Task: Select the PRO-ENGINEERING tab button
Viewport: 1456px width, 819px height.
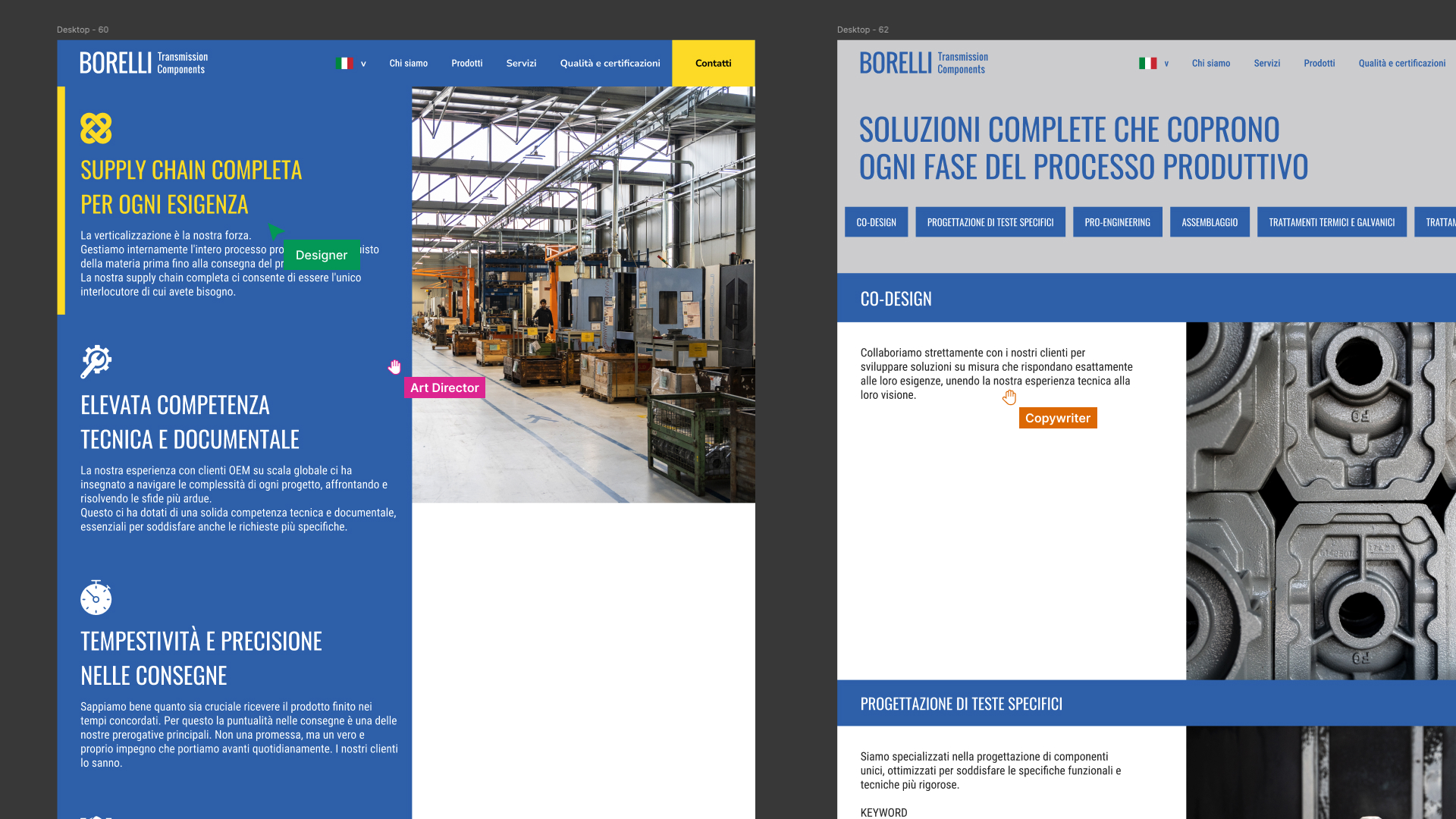Action: (1117, 222)
